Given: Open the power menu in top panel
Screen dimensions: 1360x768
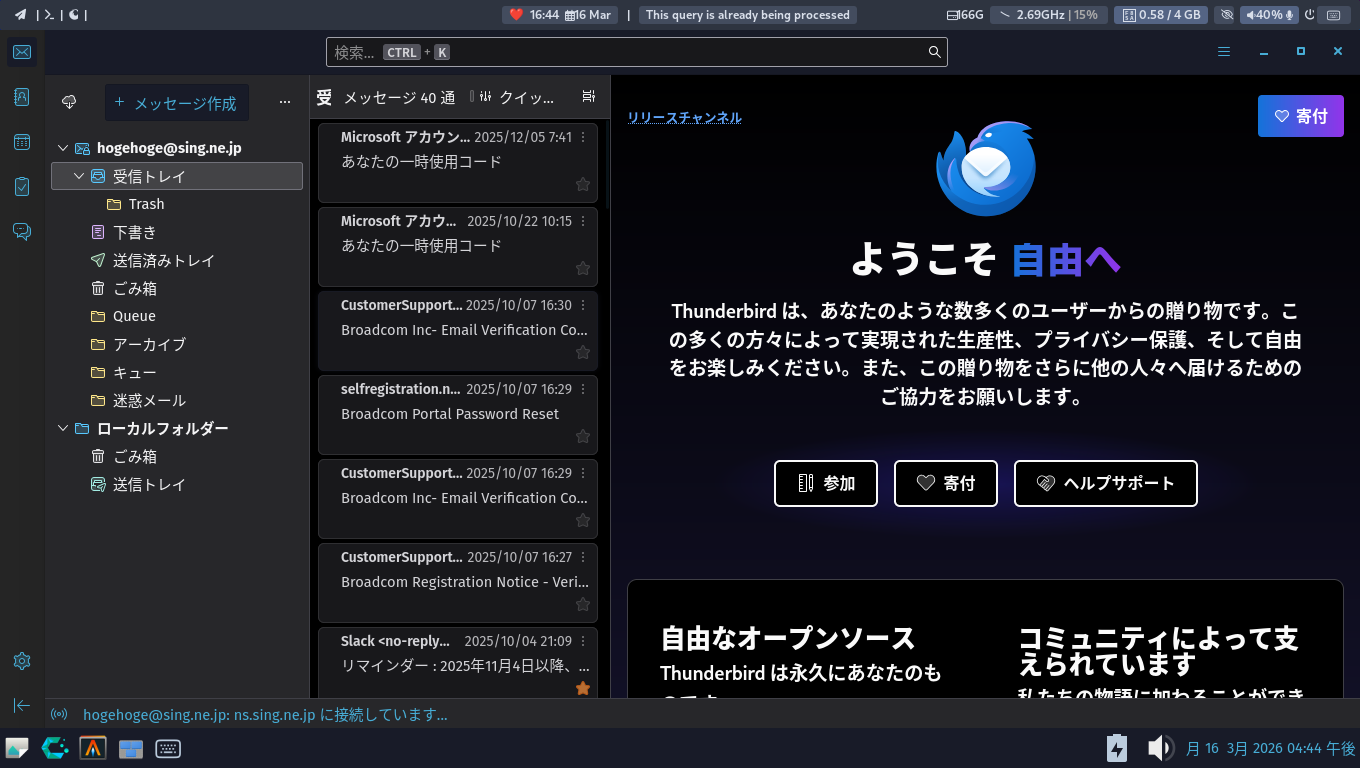Looking at the screenshot, I should (x=1310, y=15).
